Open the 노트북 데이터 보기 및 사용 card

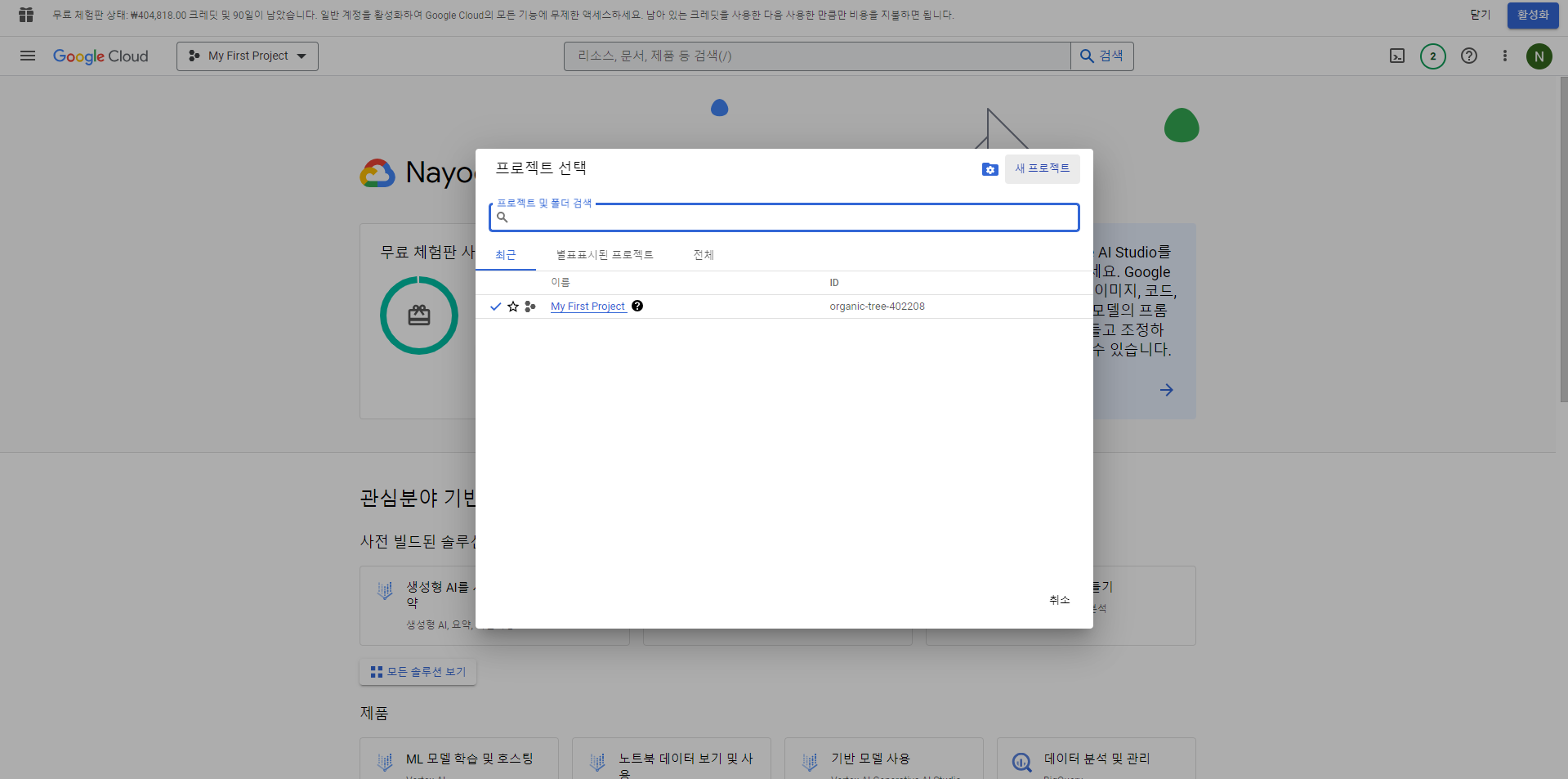coord(672,759)
